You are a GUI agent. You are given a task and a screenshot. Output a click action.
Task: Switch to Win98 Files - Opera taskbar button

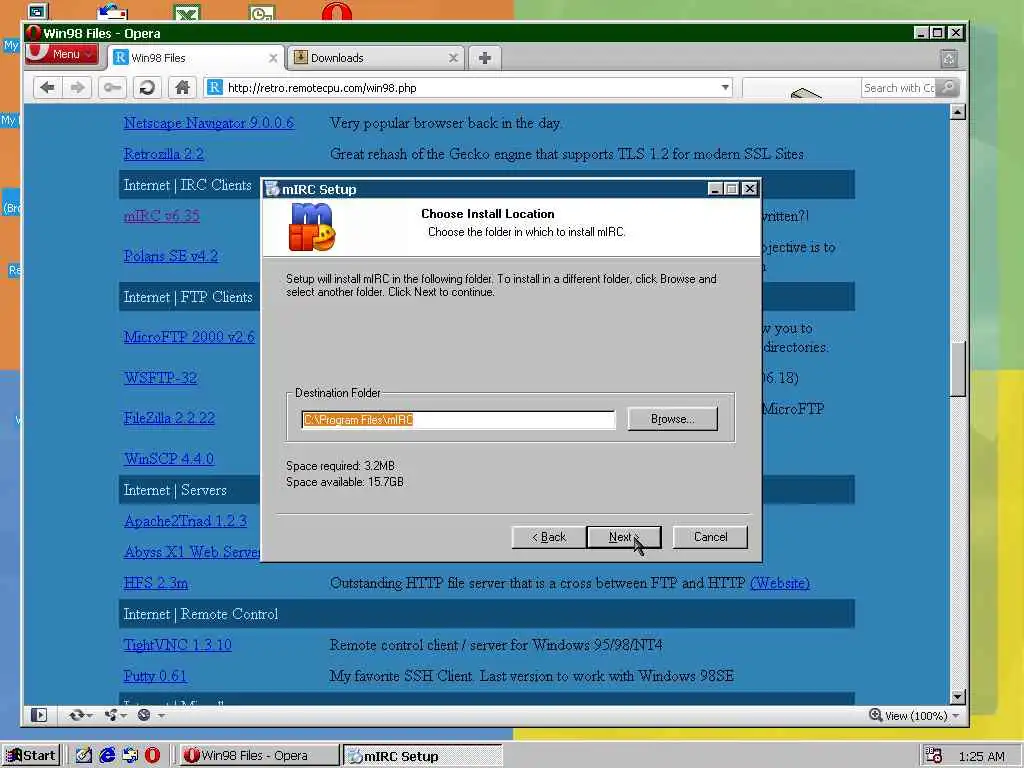pyautogui.click(x=259, y=756)
